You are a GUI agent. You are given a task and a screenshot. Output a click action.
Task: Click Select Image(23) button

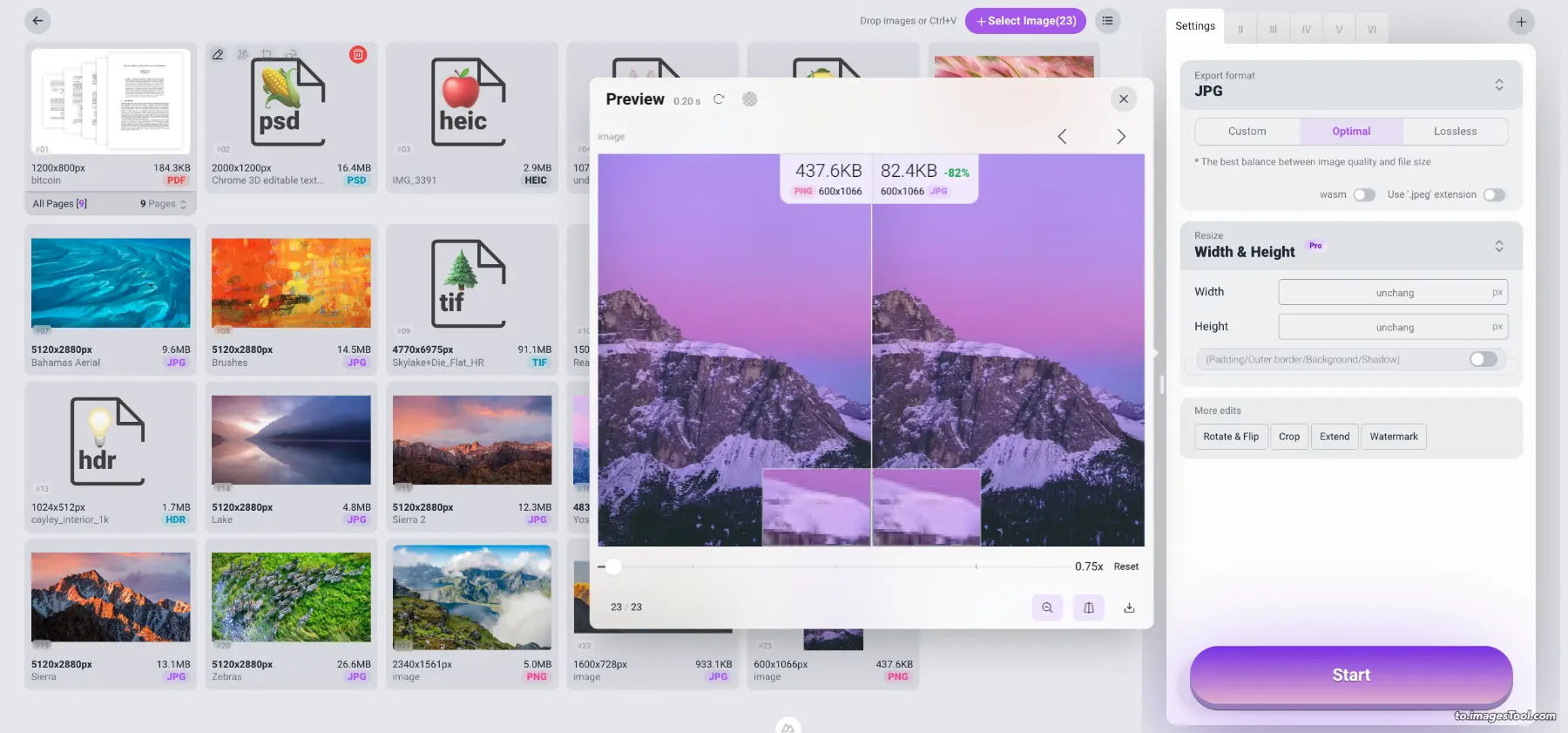(1025, 21)
